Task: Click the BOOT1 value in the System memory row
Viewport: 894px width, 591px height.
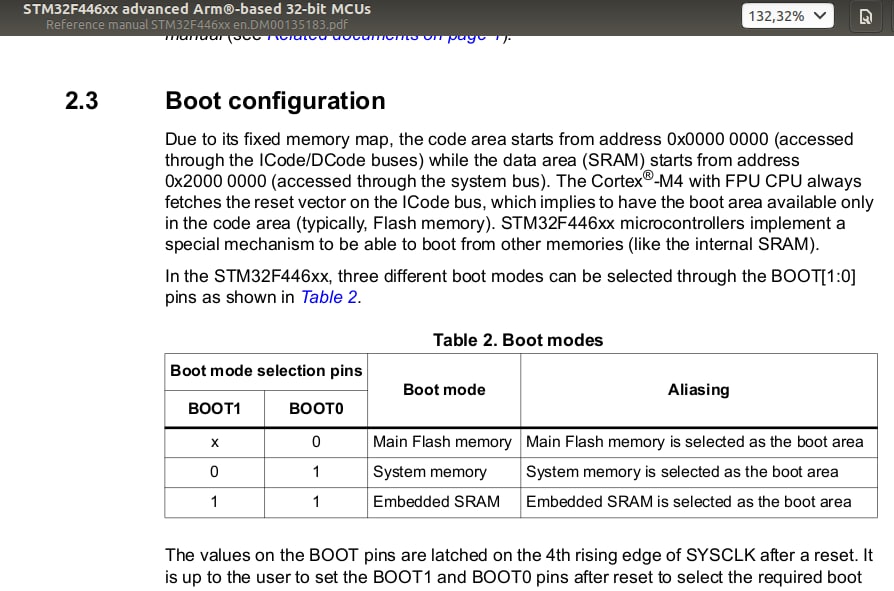Action: pos(214,472)
